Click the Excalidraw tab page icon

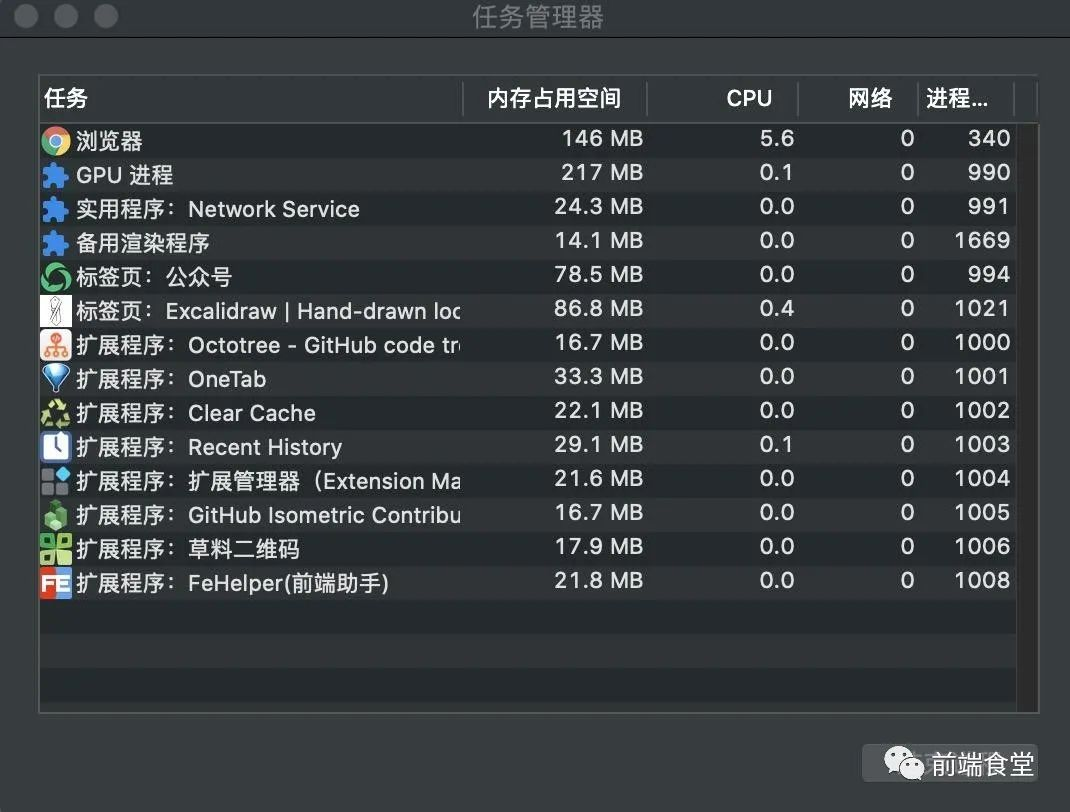(56, 311)
